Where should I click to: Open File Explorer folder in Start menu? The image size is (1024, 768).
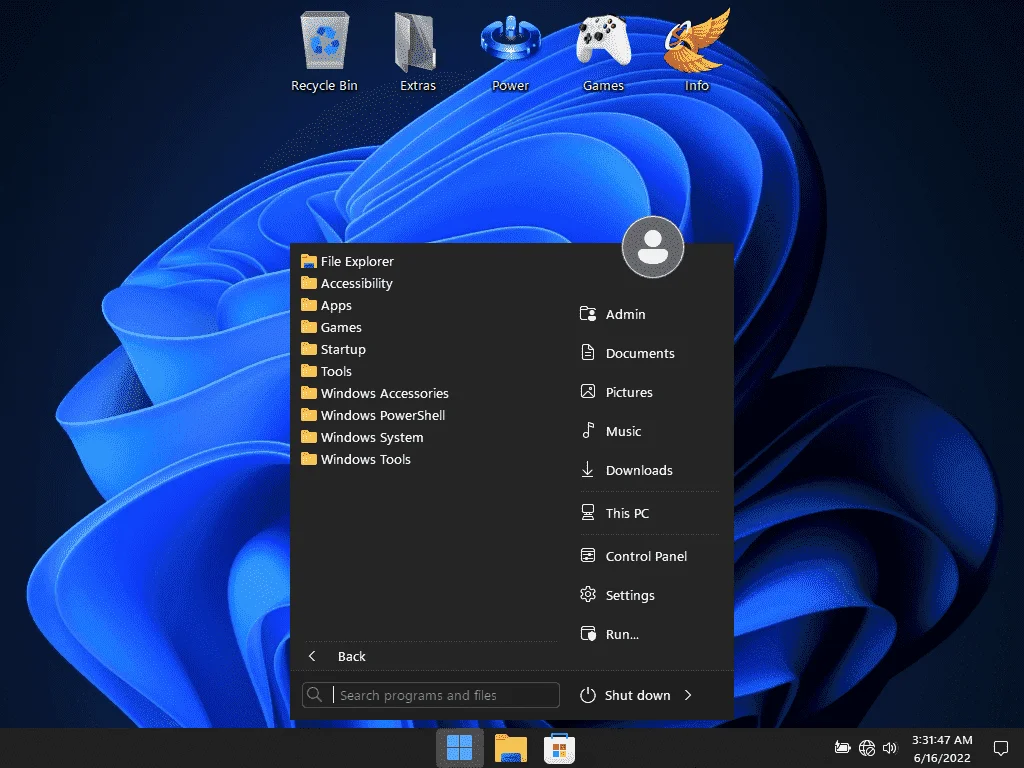pyautogui.click(x=347, y=261)
